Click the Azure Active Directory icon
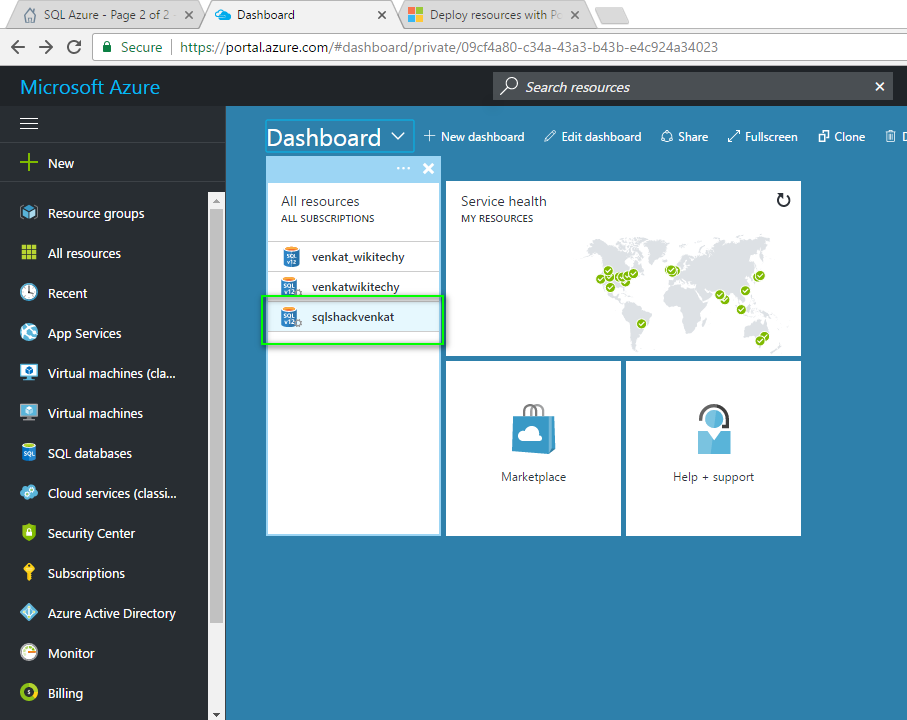907x720 pixels. 29,613
